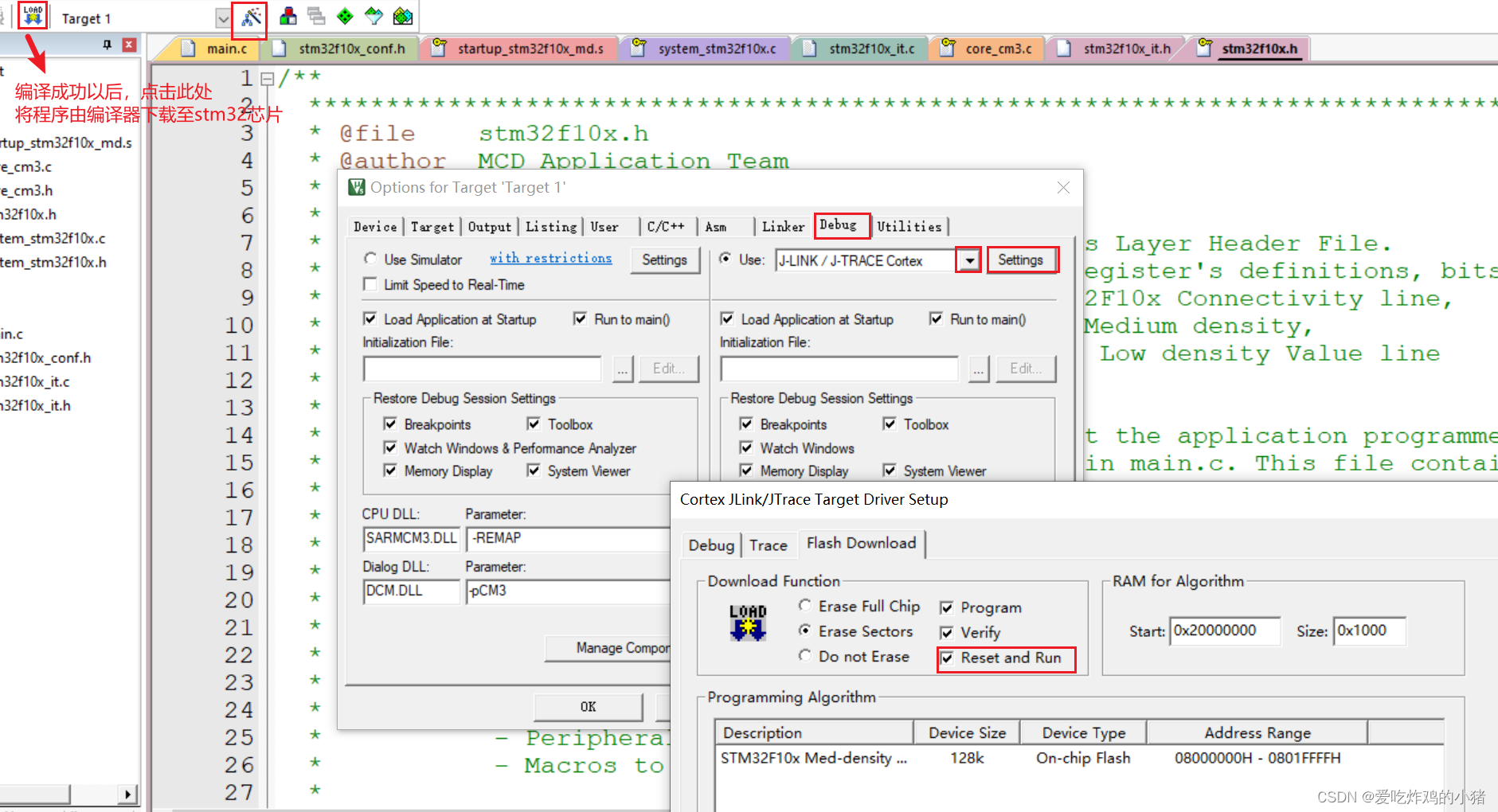This screenshot has width=1498, height=812.
Task: Click Settings button next to Use Simulator
Action: coord(664,260)
